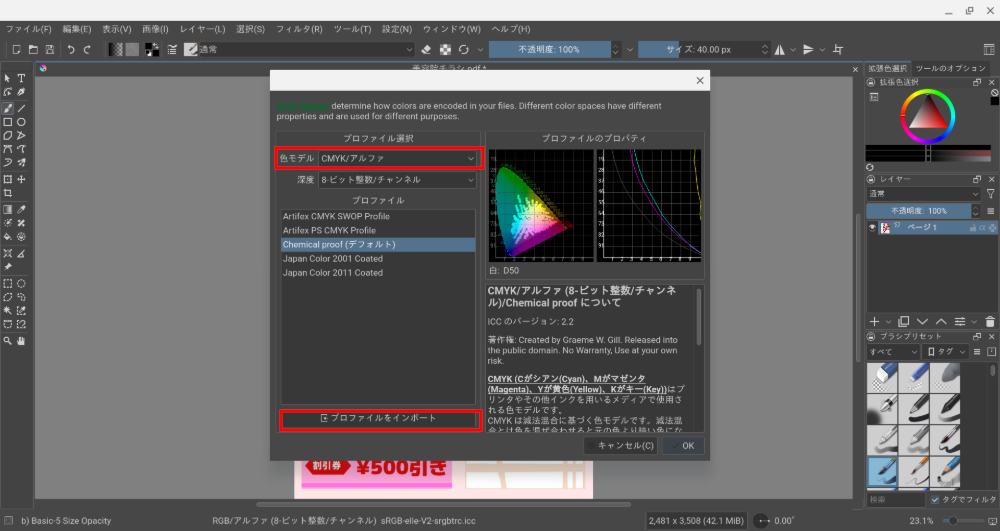Click the キャンセル(C) button

pyautogui.click(x=621, y=446)
